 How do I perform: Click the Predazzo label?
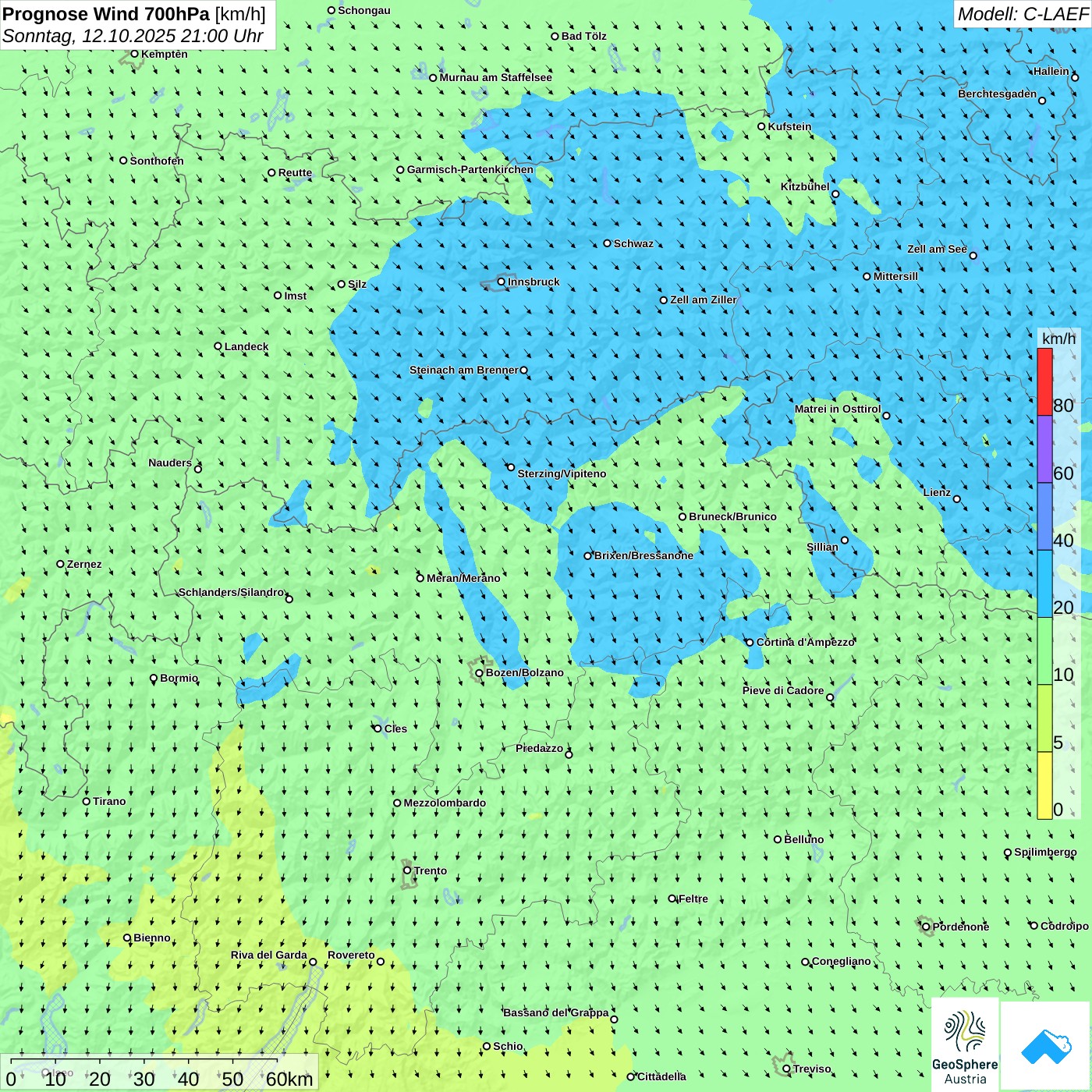coord(539,748)
